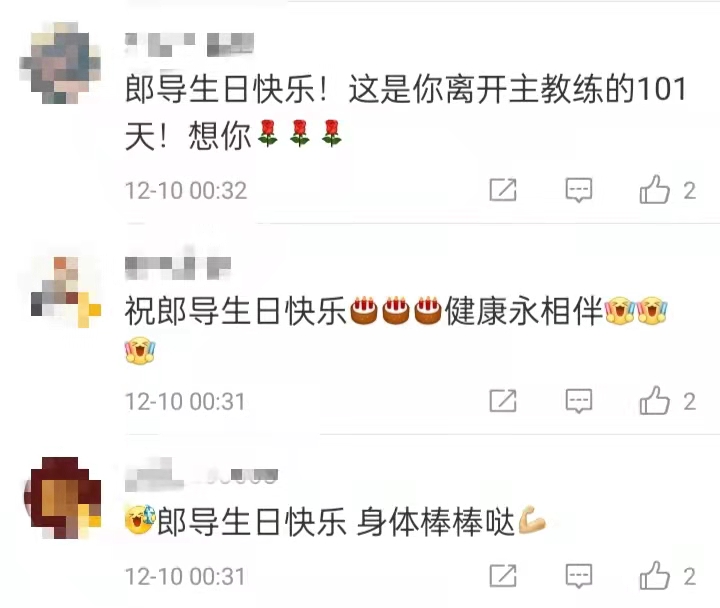Reply to the 健康永相伴 comment
Image resolution: width=720 pixels, height=608 pixels.
pos(579,401)
